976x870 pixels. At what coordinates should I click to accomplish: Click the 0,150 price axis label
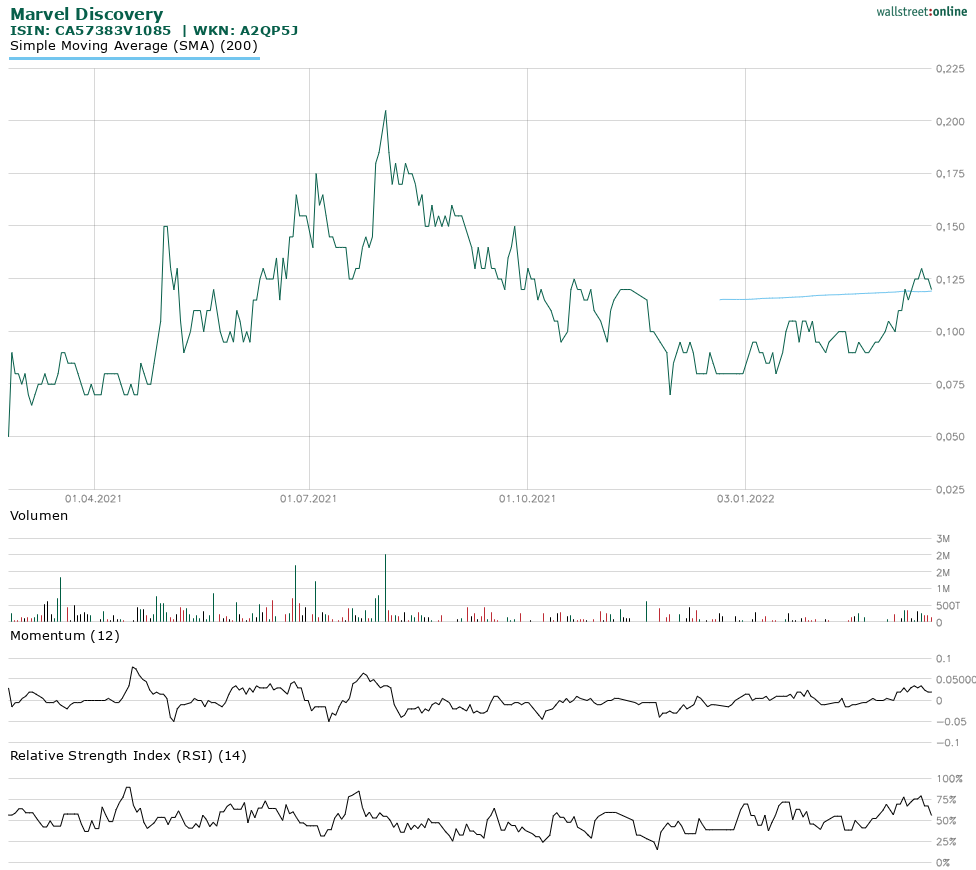click(950, 227)
